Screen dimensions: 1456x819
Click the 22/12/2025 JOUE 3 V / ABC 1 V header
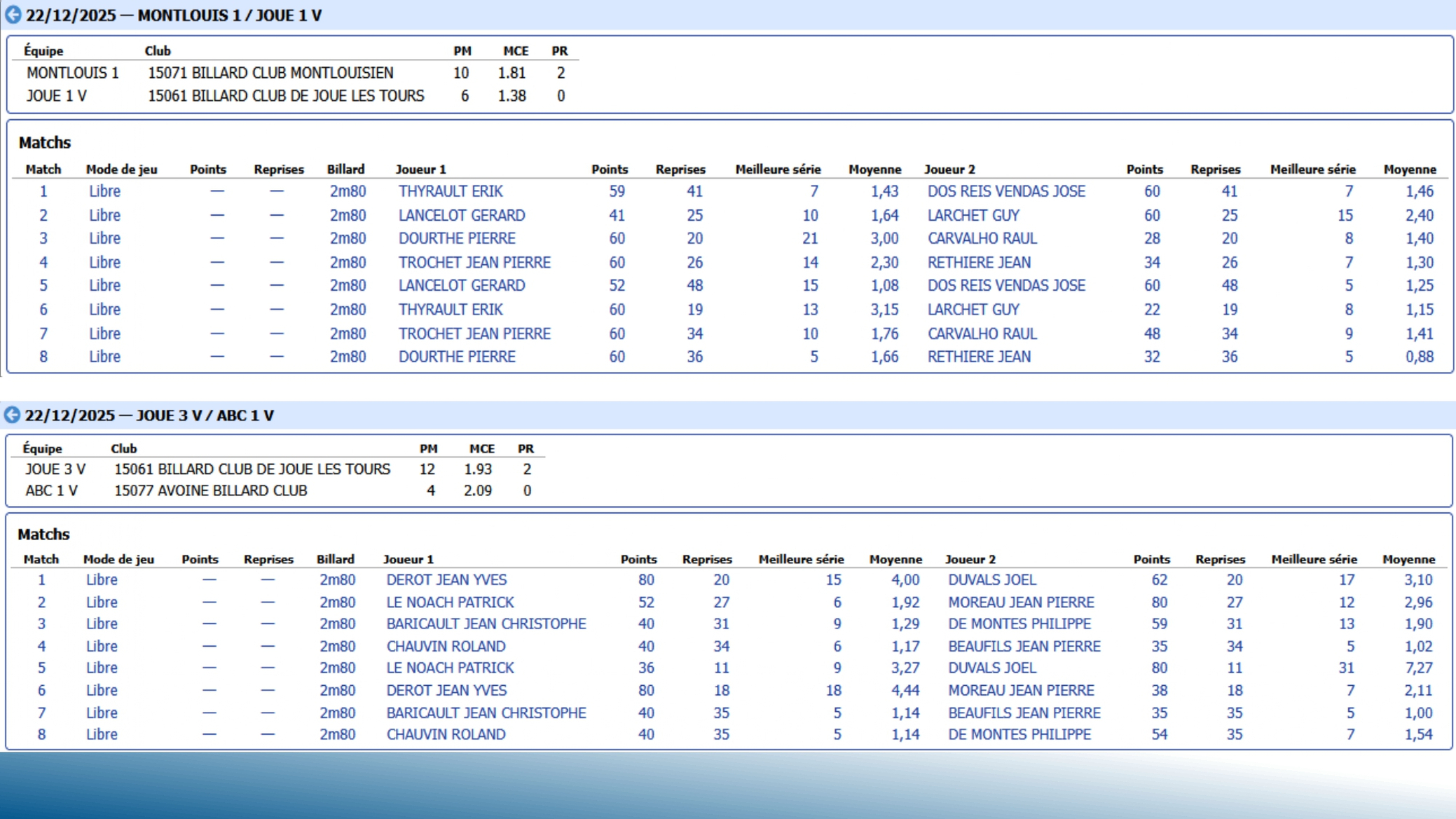tap(149, 415)
